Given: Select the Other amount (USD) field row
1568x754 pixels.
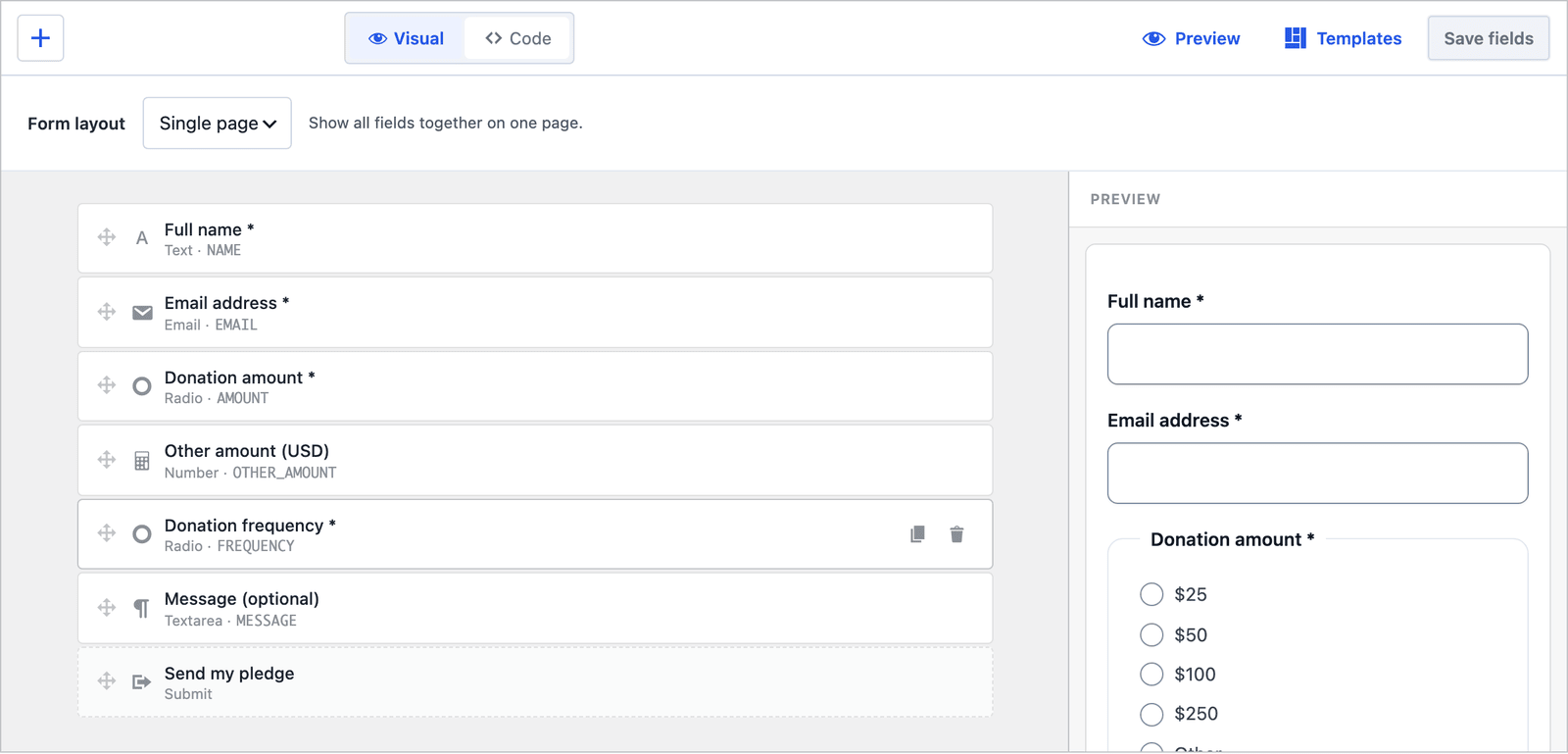Looking at the screenshot, I should pyautogui.click(x=535, y=461).
